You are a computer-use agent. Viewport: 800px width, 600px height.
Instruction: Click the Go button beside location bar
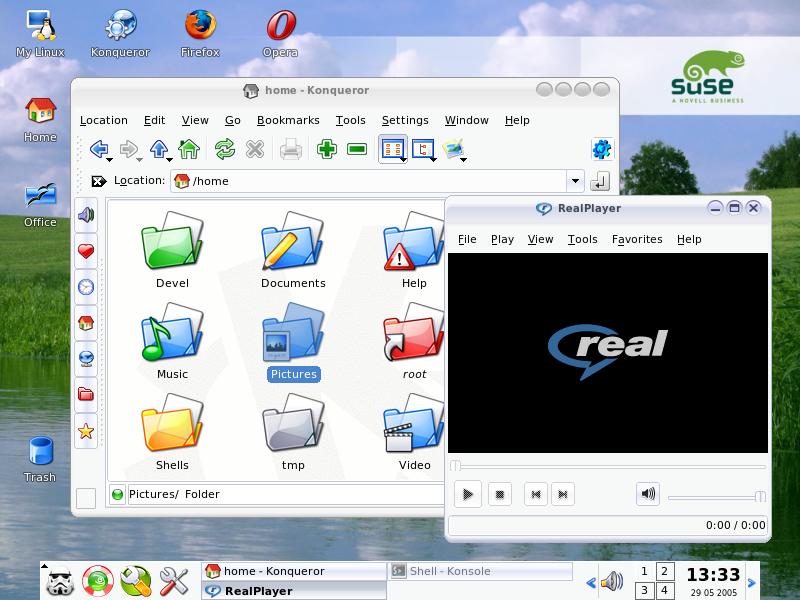coord(600,181)
